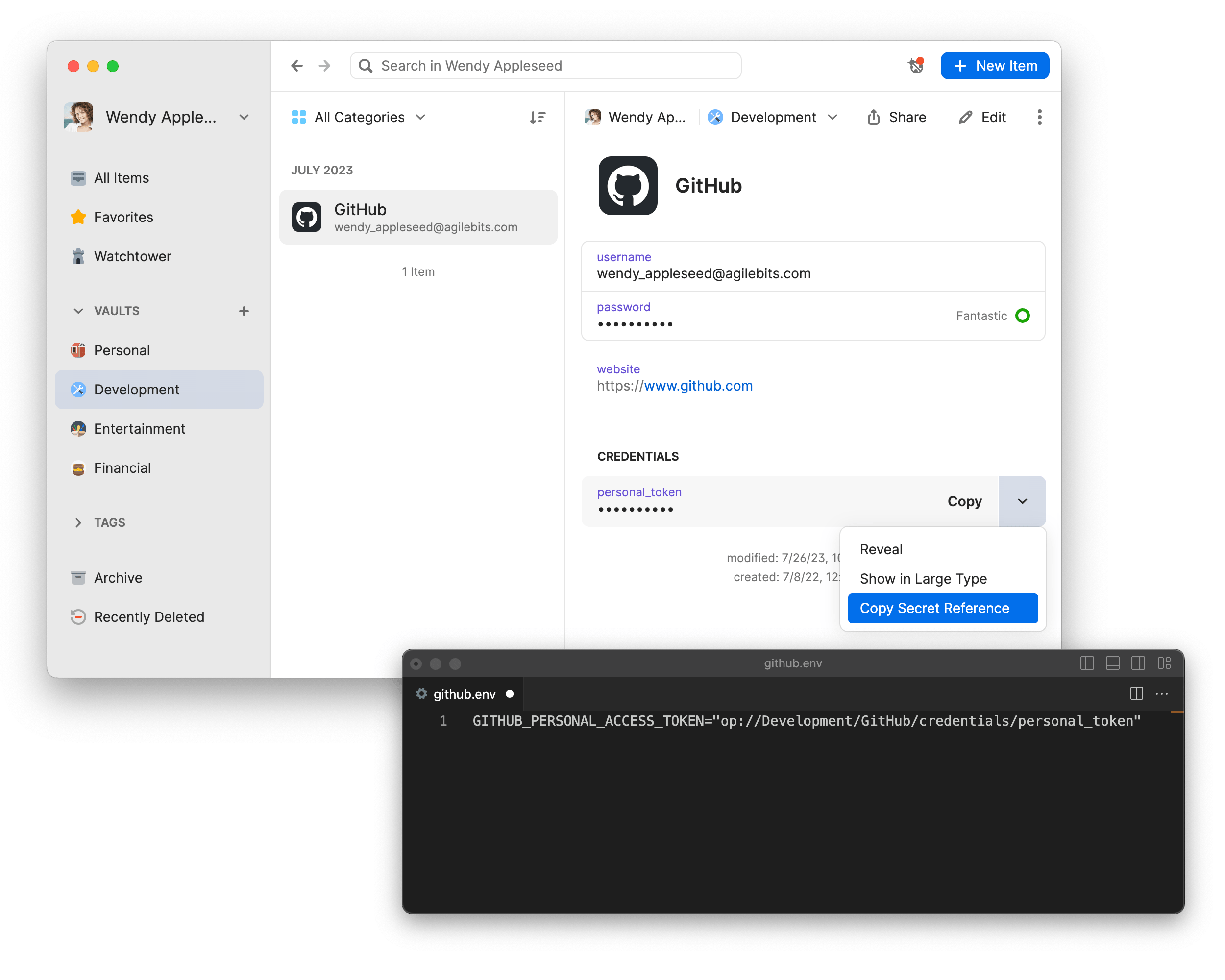This screenshot has width=1225, height=980.
Task: Click the large GitHub logo icon
Action: [x=628, y=186]
